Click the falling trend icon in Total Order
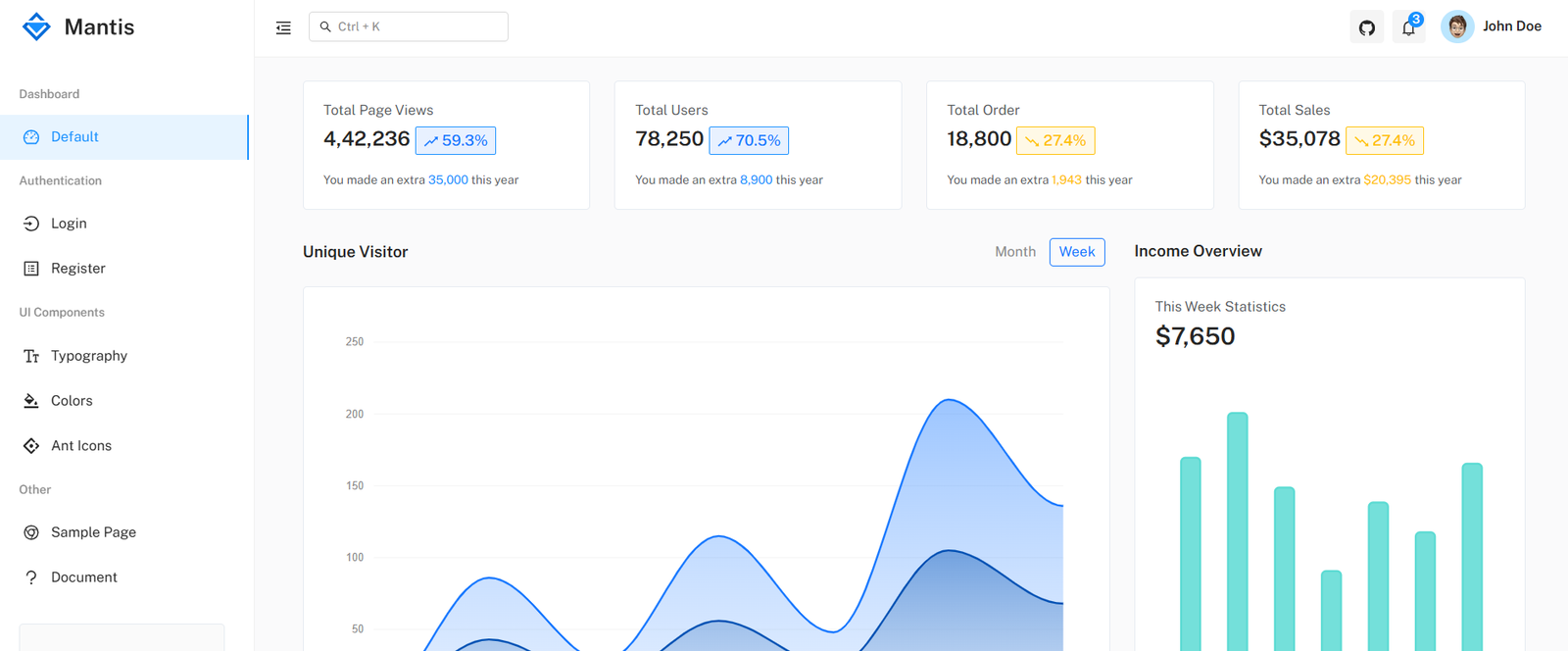The image size is (1568, 651). pos(1031,141)
